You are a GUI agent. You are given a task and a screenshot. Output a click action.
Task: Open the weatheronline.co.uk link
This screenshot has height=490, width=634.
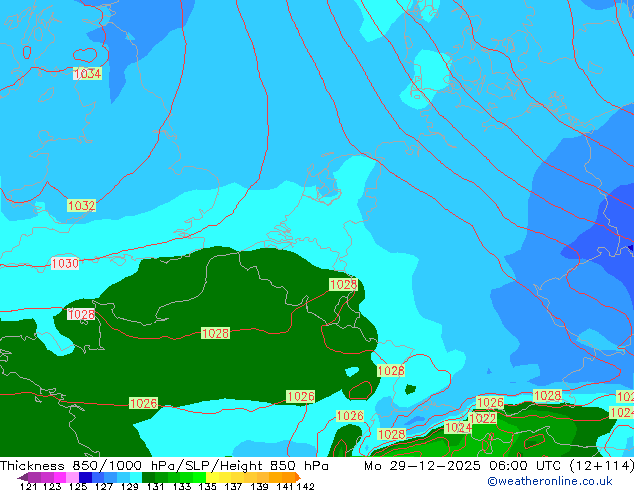(550, 481)
